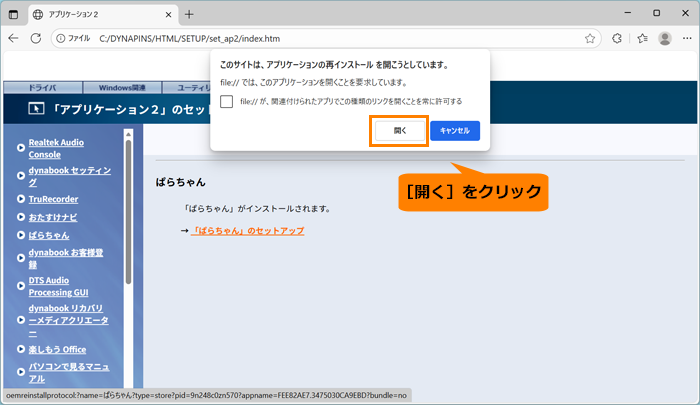Click the cursor icon beside the アプリケーション2 heading
Screen dimensions: 700x405
pos(36,109)
